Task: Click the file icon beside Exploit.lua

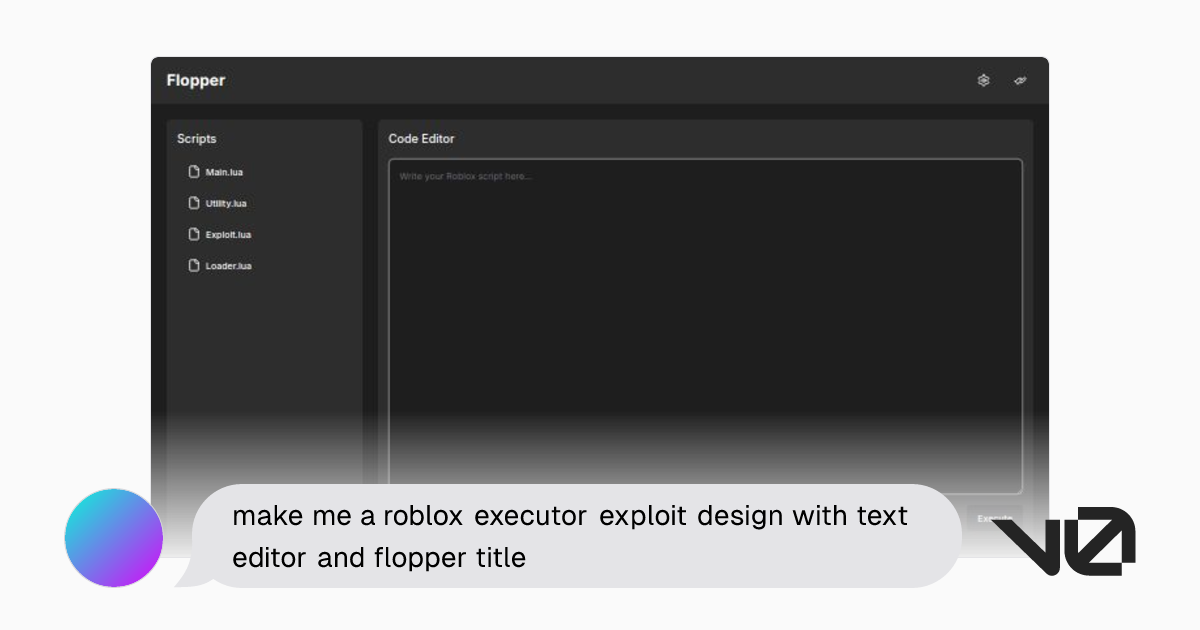Action: [x=194, y=234]
